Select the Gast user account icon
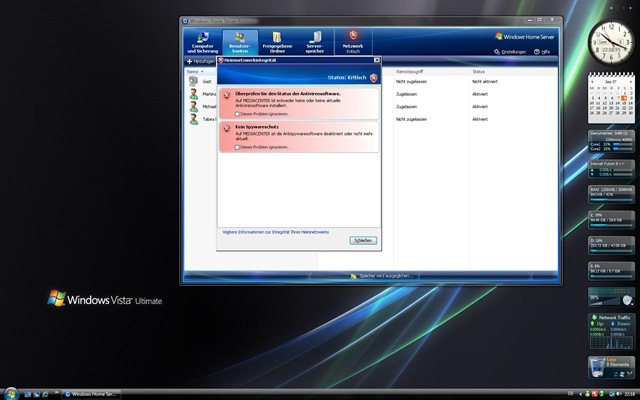Image resolution: width=640 pixels, height=400 pixels. click(193, 81)
